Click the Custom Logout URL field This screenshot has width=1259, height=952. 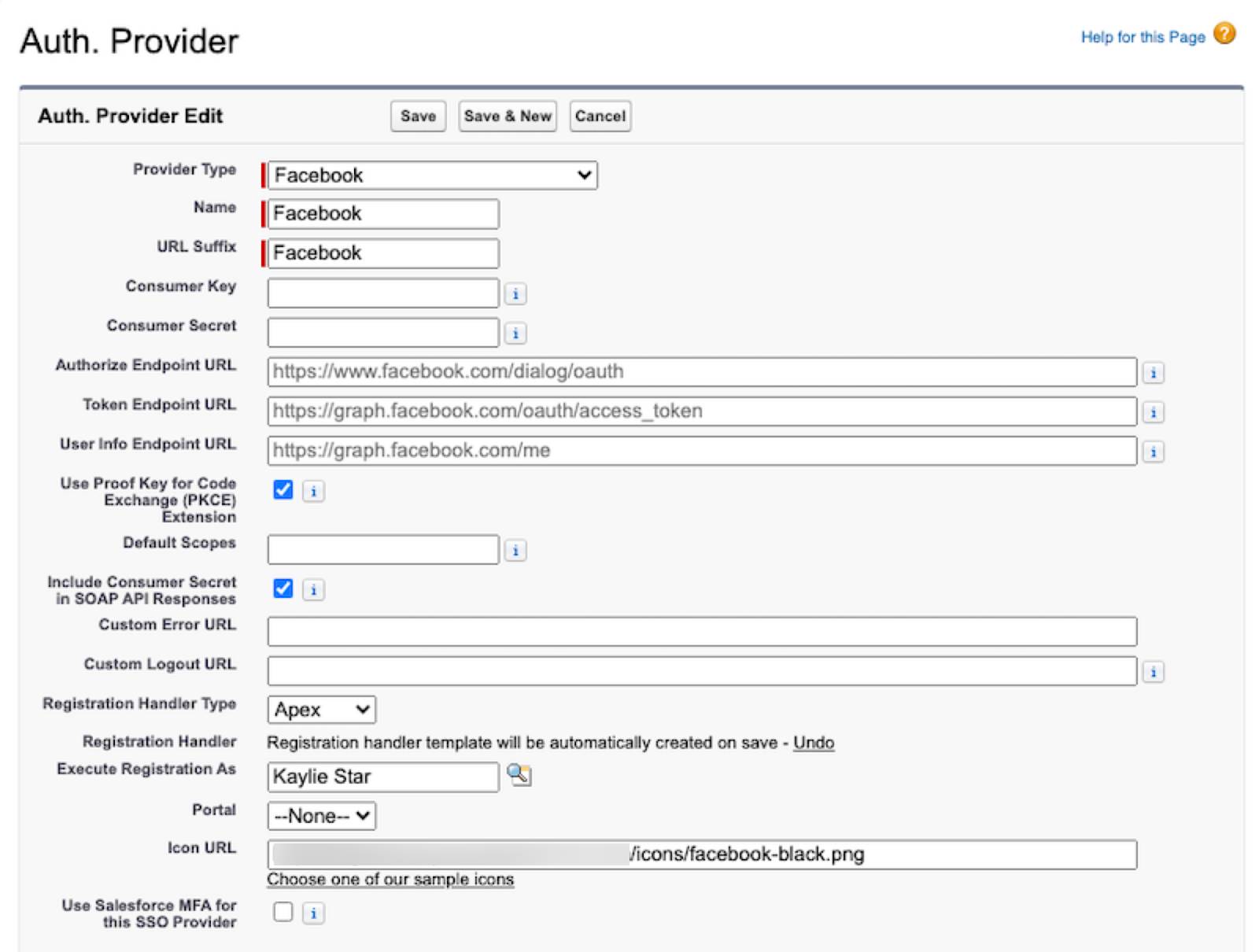pos(702,670)
